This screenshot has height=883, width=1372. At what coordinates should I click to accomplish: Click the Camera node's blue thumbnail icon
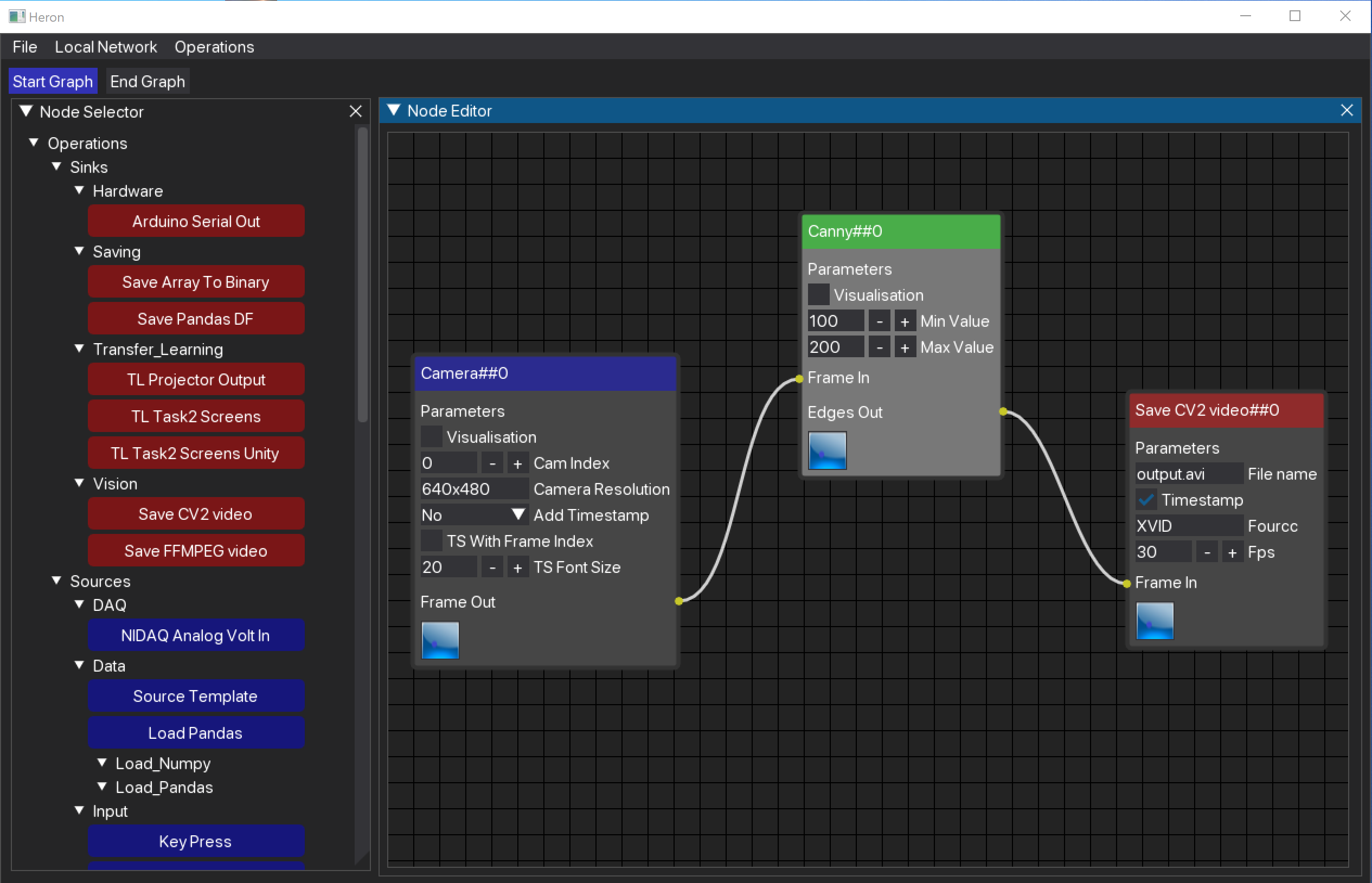pos(440,640)
